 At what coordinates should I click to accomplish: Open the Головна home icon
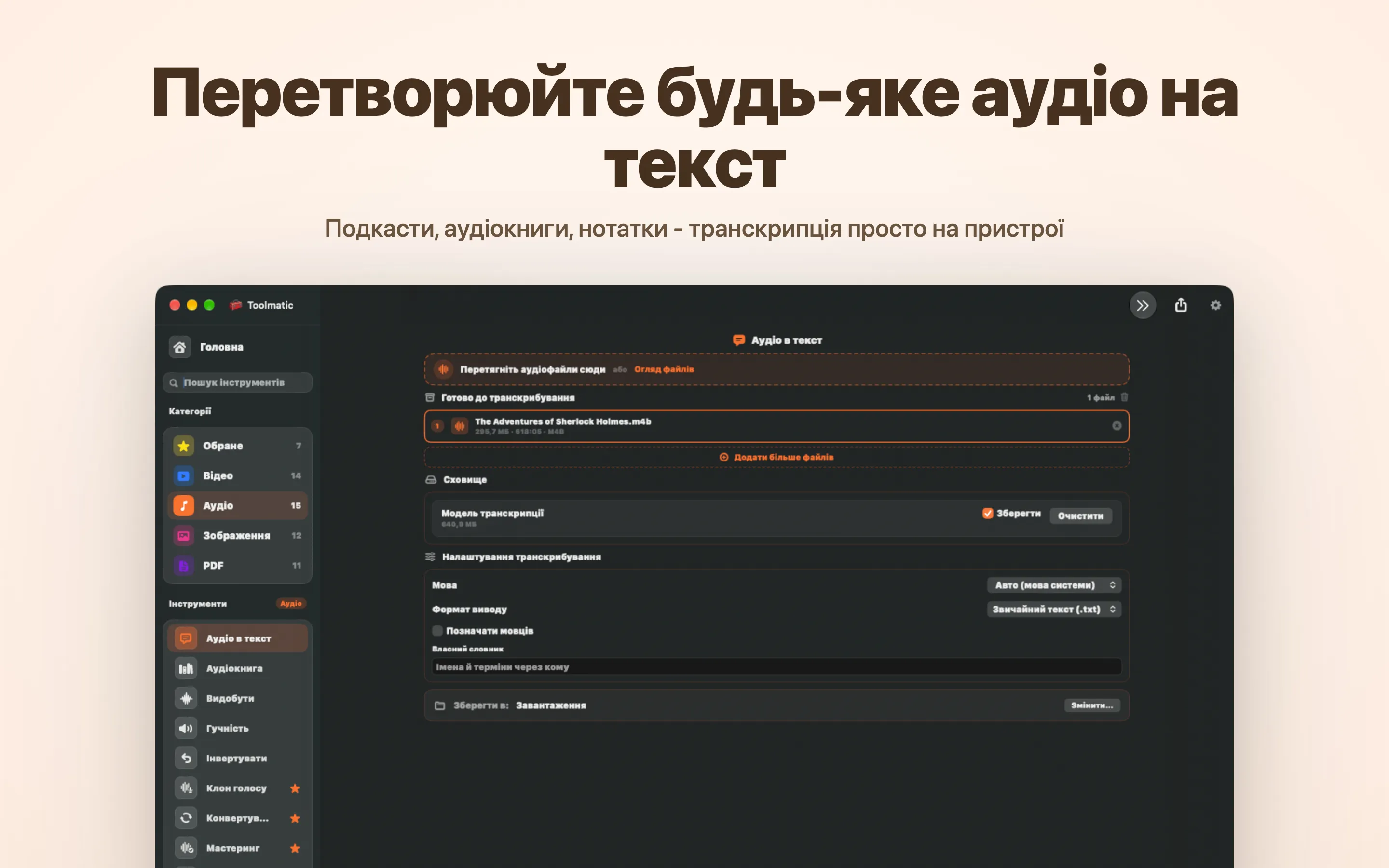(179, 347)
